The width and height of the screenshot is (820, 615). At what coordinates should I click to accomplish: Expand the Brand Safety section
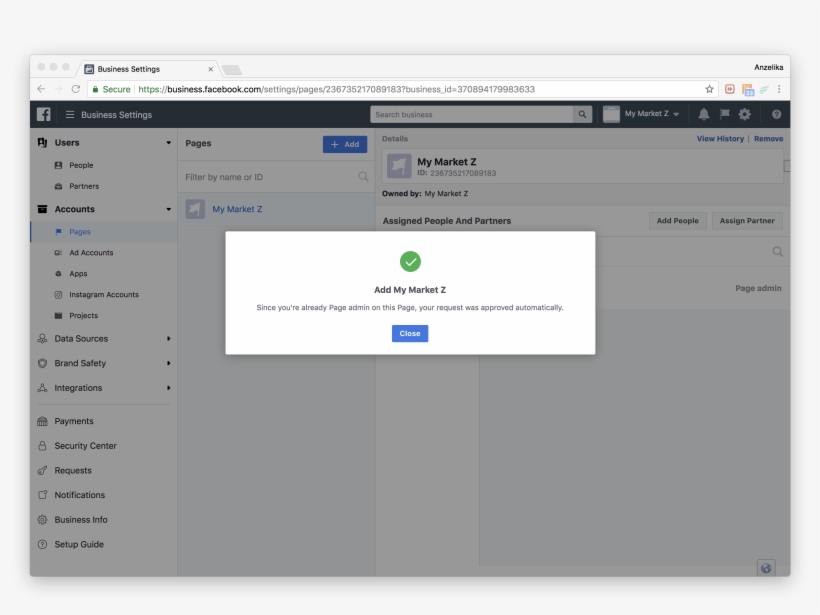pos(168,363)
